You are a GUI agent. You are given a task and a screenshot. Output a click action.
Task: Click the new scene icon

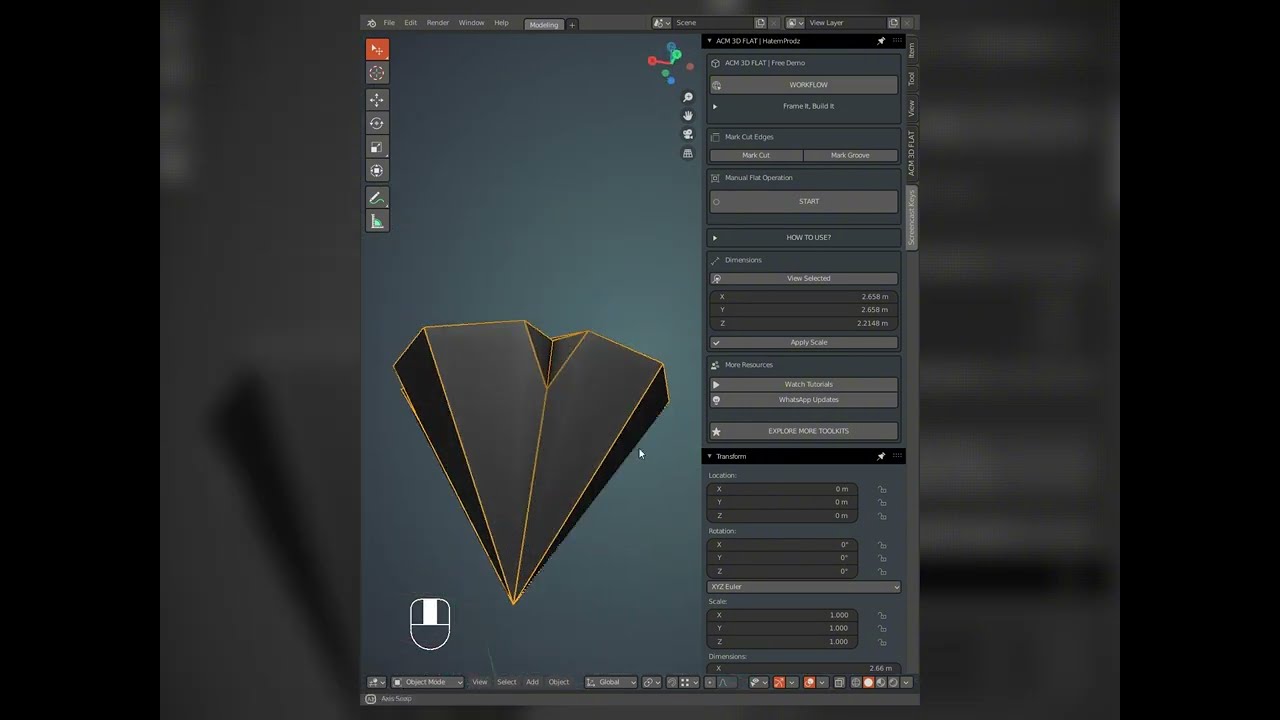[x=760, y=23]
